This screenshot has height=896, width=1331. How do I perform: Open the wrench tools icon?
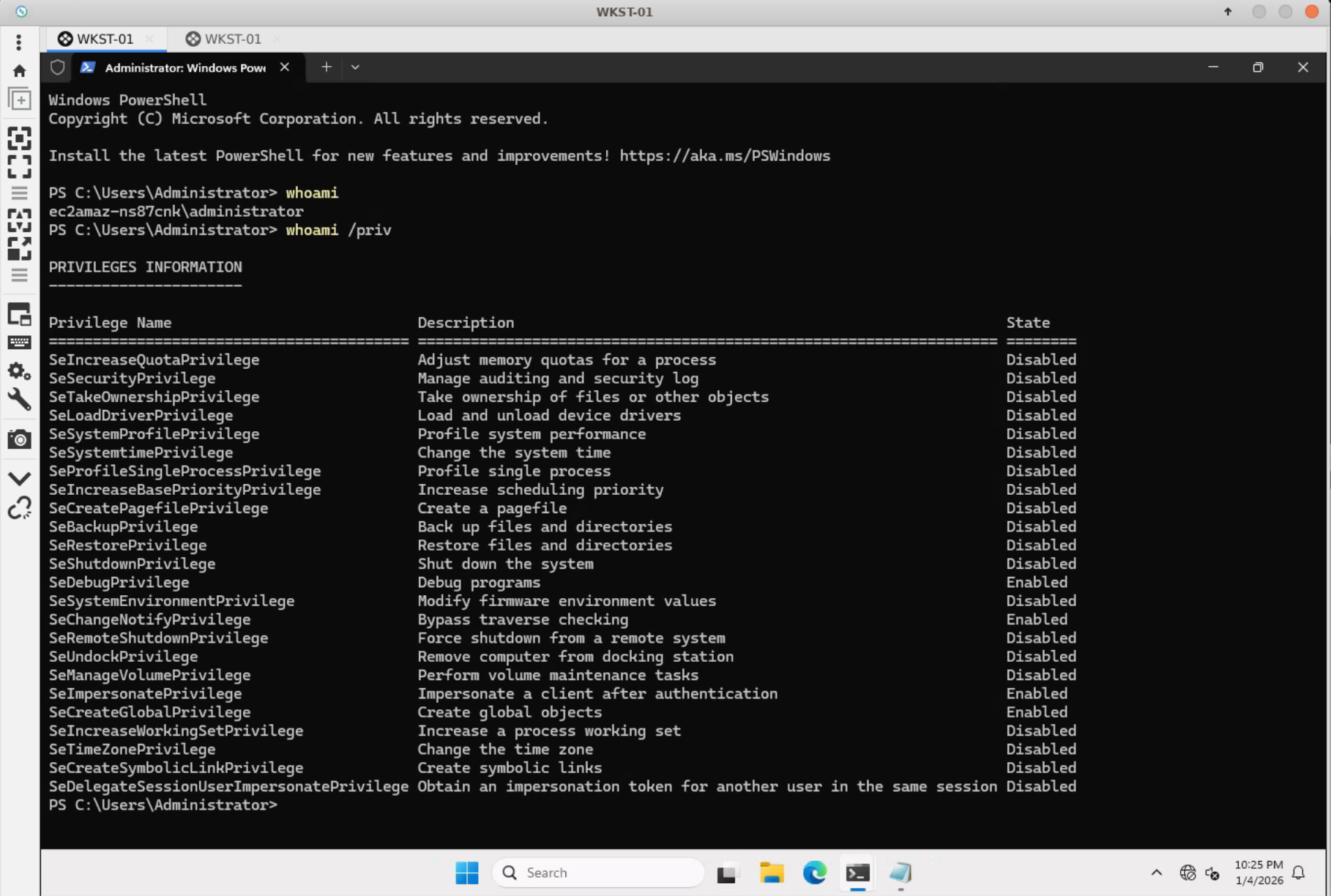[x=20, y=400]
